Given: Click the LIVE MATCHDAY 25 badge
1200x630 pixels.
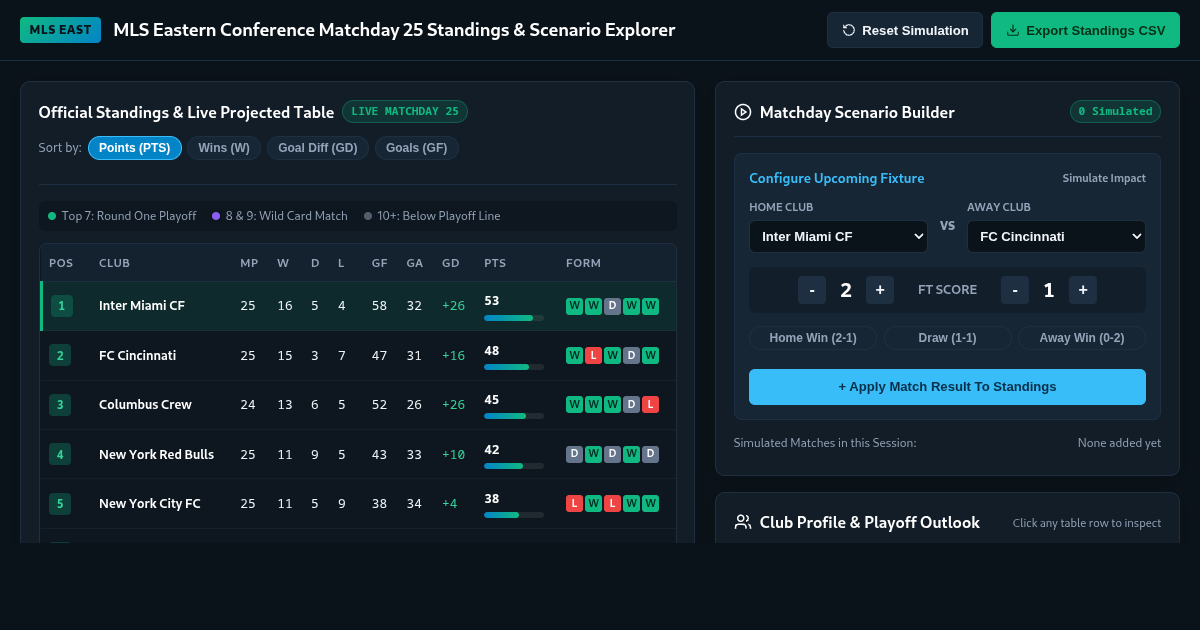Looking at the screenshot, I should (x=405, y=112).
